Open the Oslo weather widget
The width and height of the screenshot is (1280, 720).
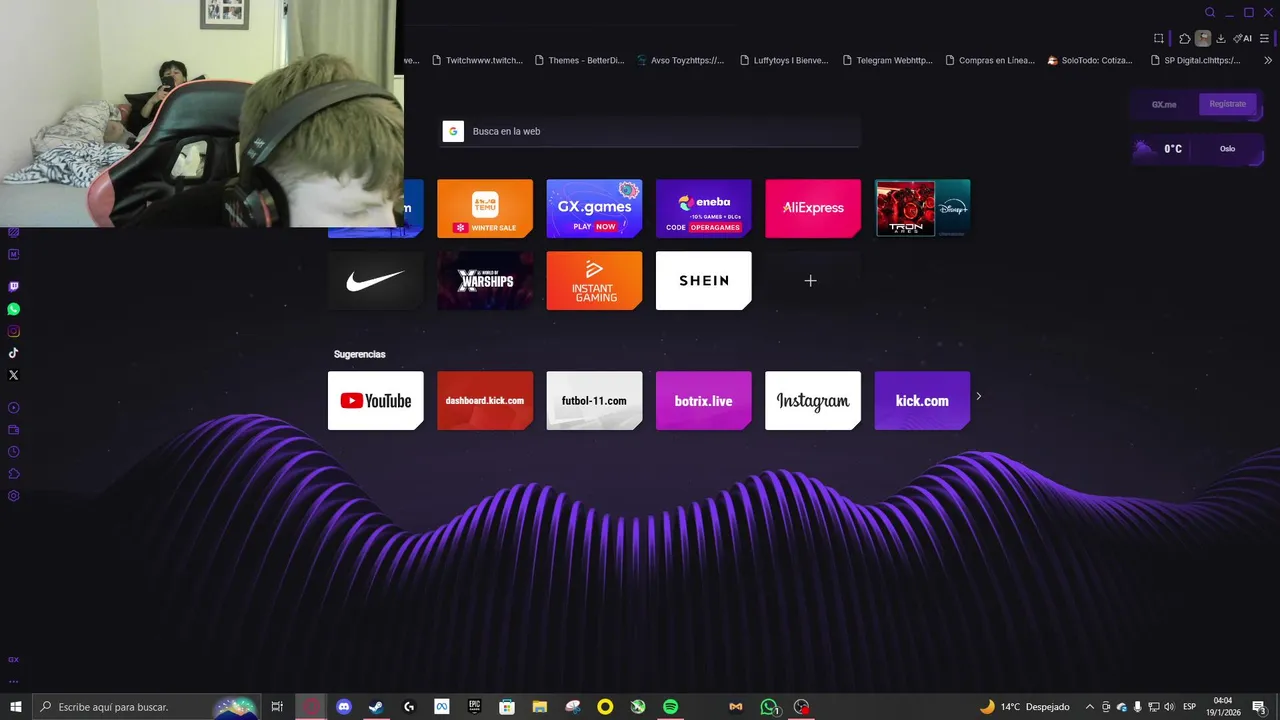tap(1197, 149)
